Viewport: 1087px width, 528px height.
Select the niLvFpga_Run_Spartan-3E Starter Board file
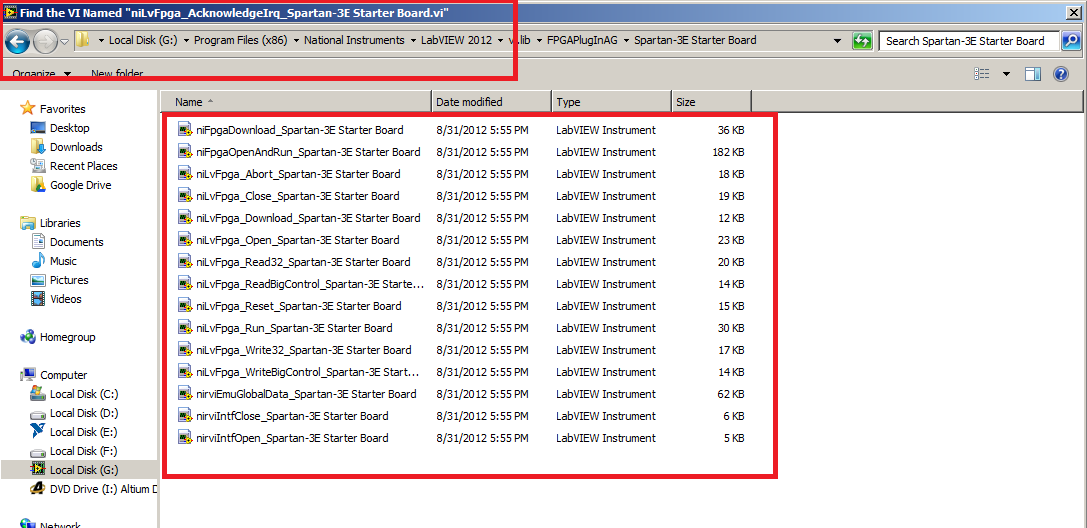[x=294, y=328]
